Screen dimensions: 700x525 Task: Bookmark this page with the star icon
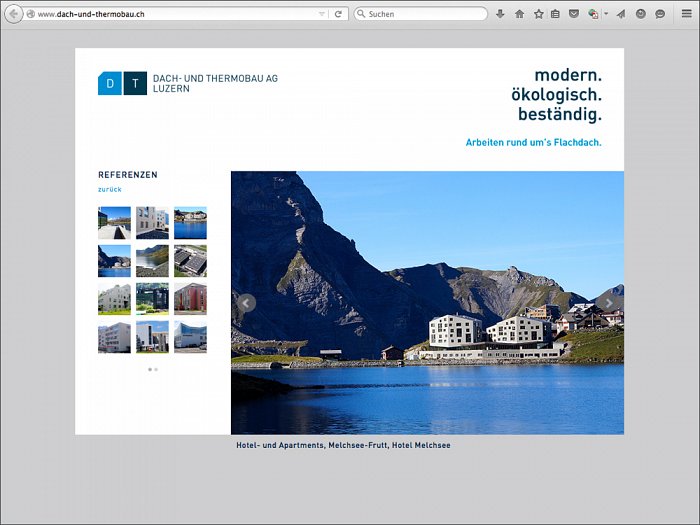[x=538, y=14]
